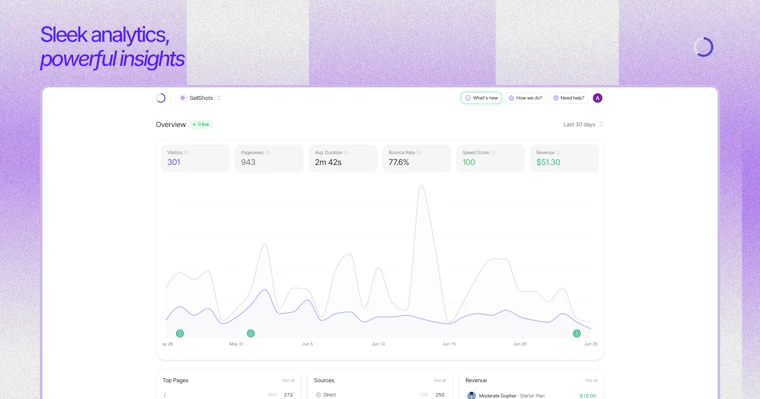
Task: Click the green chart marker near Jun 25
Action: (x=577, y=333)
